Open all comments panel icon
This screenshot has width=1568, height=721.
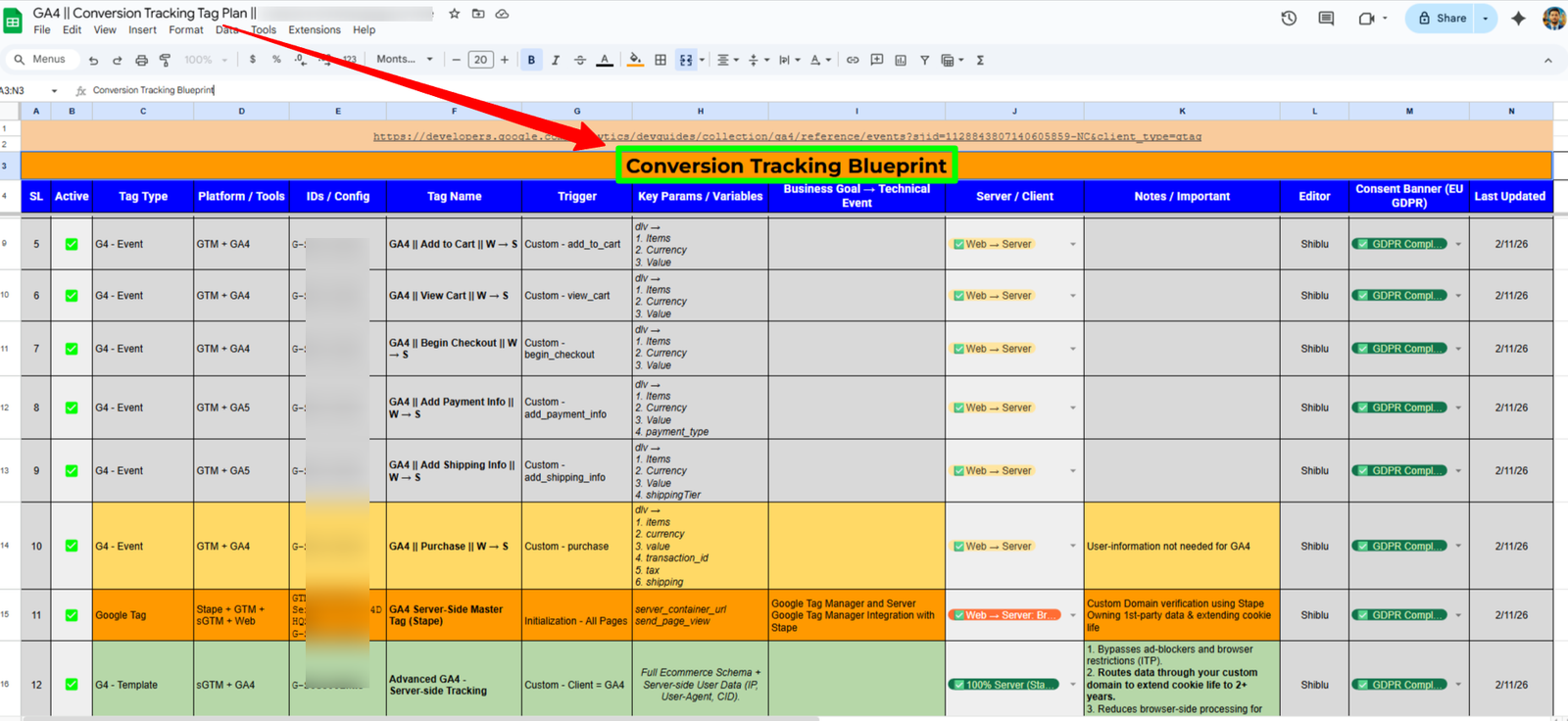pos(1326,18)
